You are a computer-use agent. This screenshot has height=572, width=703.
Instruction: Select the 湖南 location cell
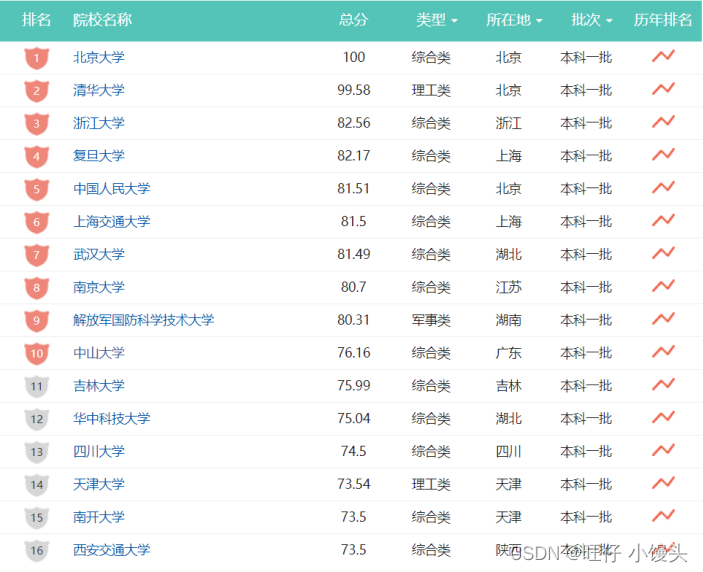[508, 320]
